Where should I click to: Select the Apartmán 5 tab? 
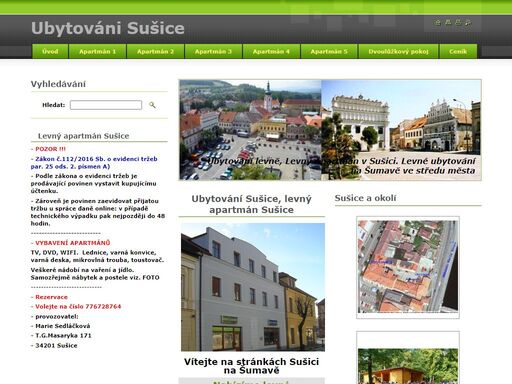[x=329, y=51]
